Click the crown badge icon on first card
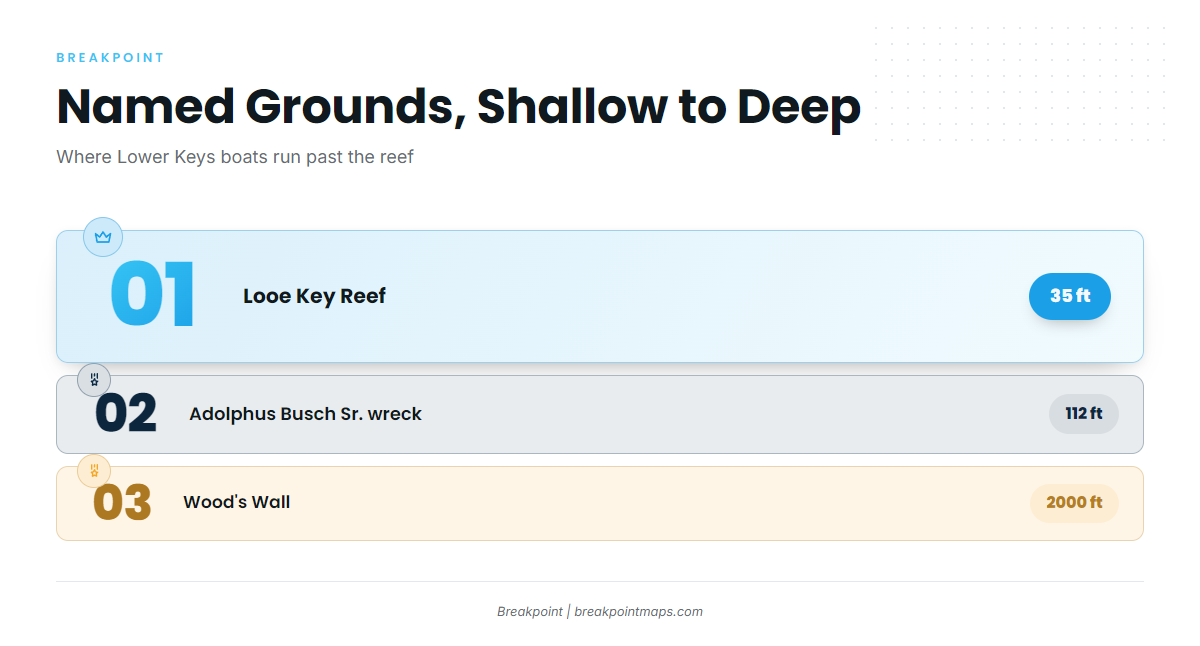Image resolution: width=1200 pixels, height=646 pixels. [103, 237]
